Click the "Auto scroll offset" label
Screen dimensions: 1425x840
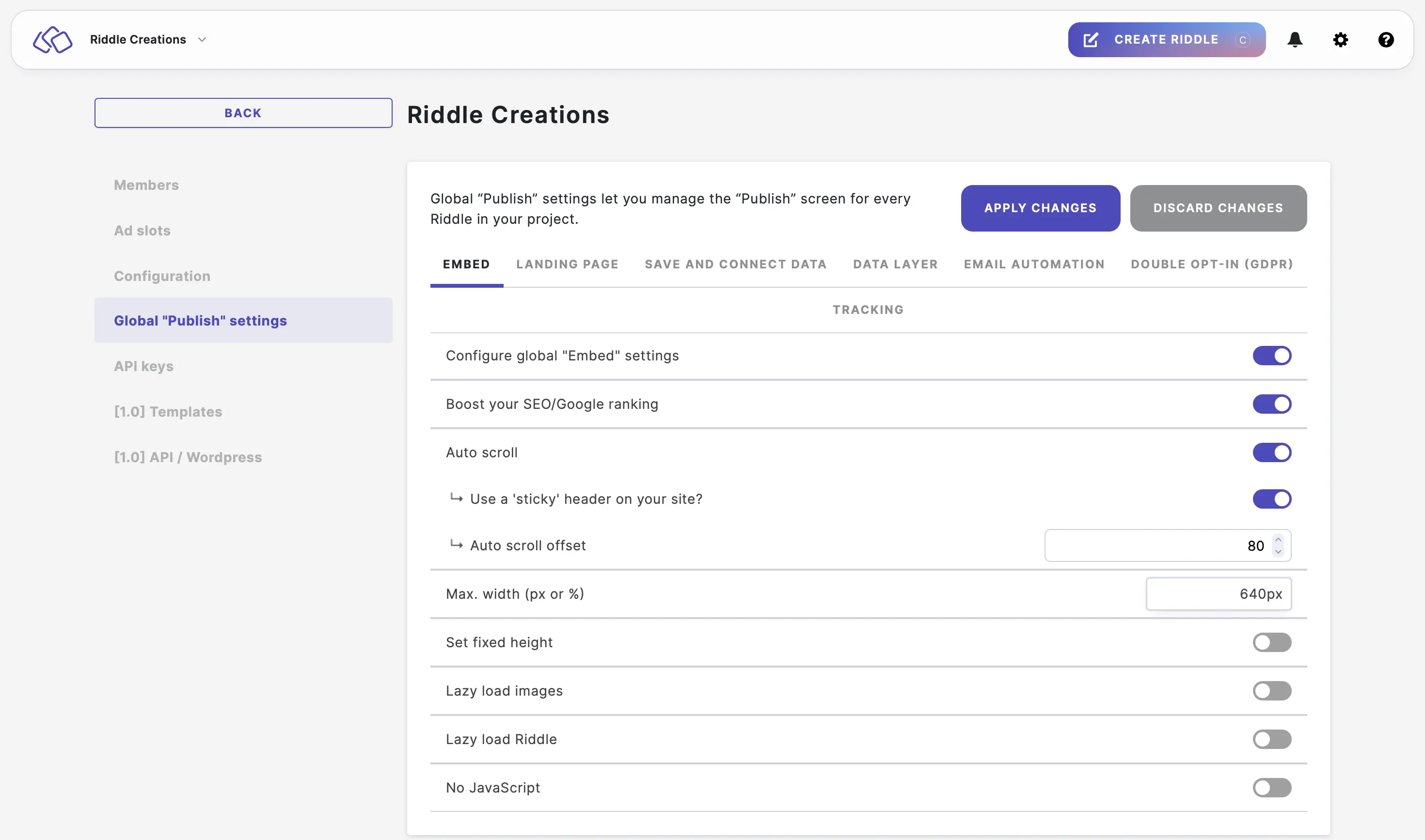528,545
